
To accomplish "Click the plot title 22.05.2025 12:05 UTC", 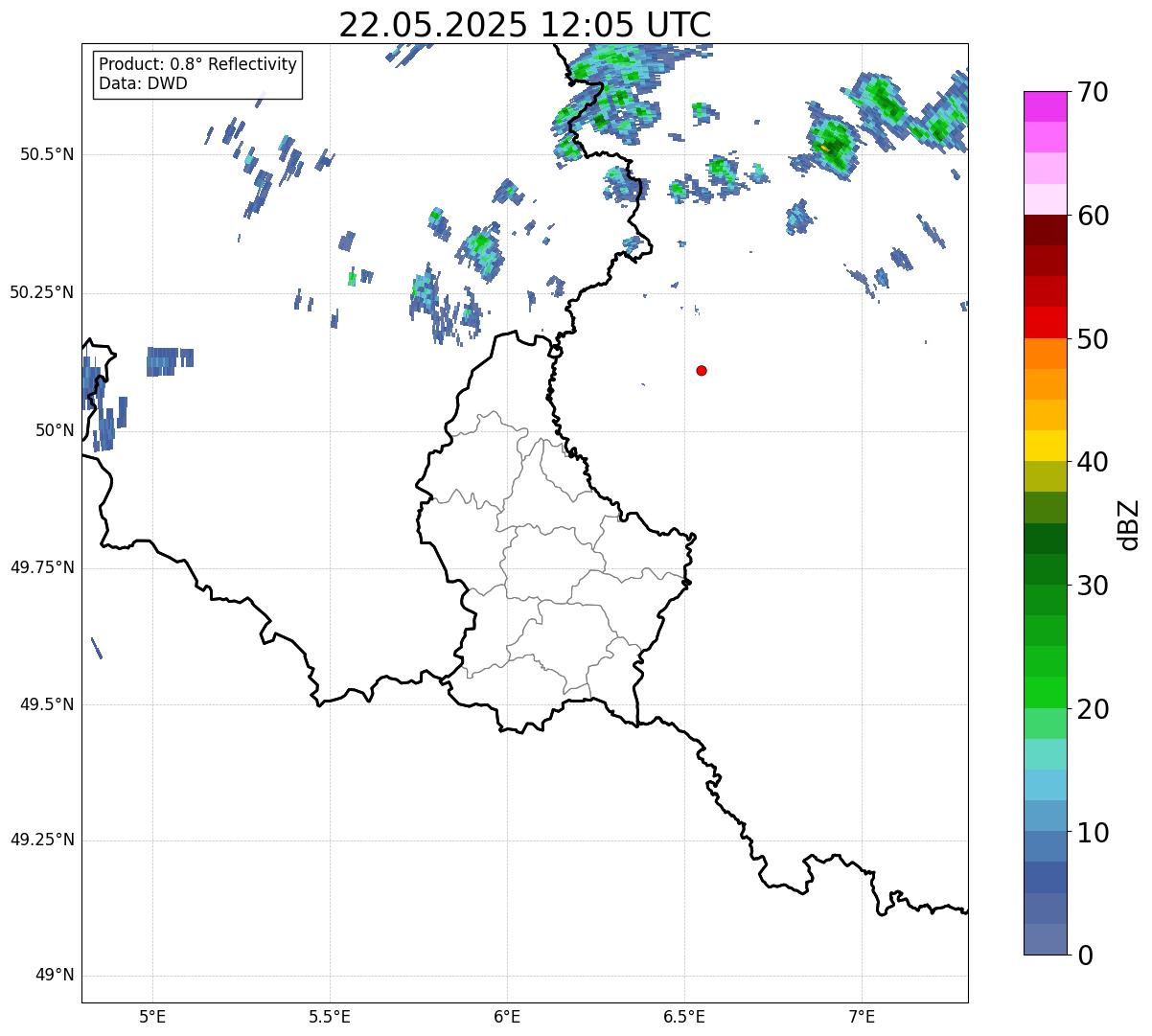I will coord(525,25).
